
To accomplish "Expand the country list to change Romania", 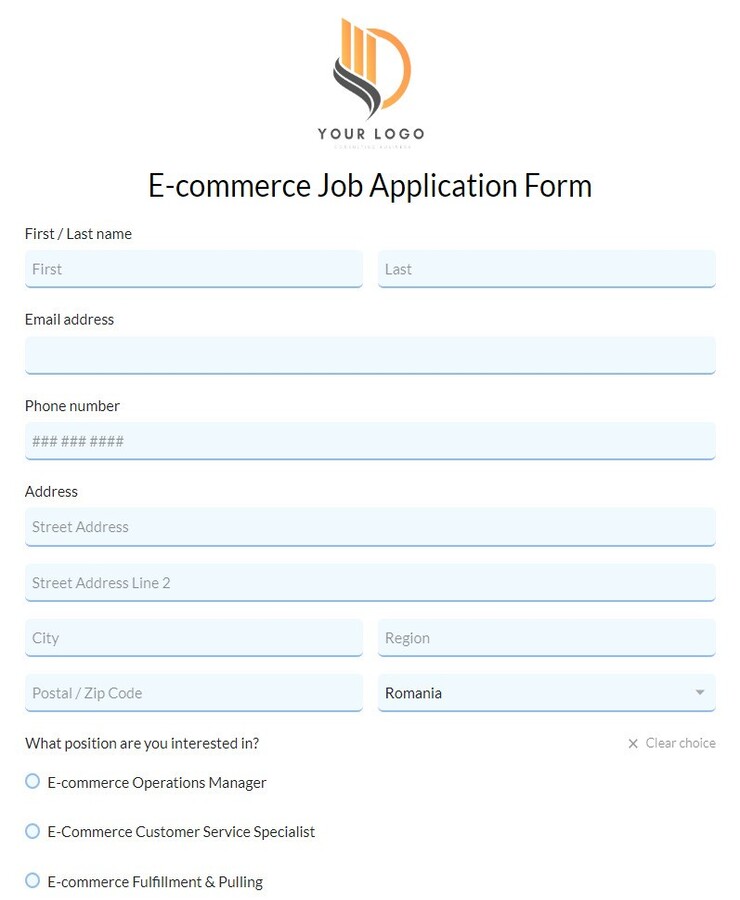I will pos(546,693).
